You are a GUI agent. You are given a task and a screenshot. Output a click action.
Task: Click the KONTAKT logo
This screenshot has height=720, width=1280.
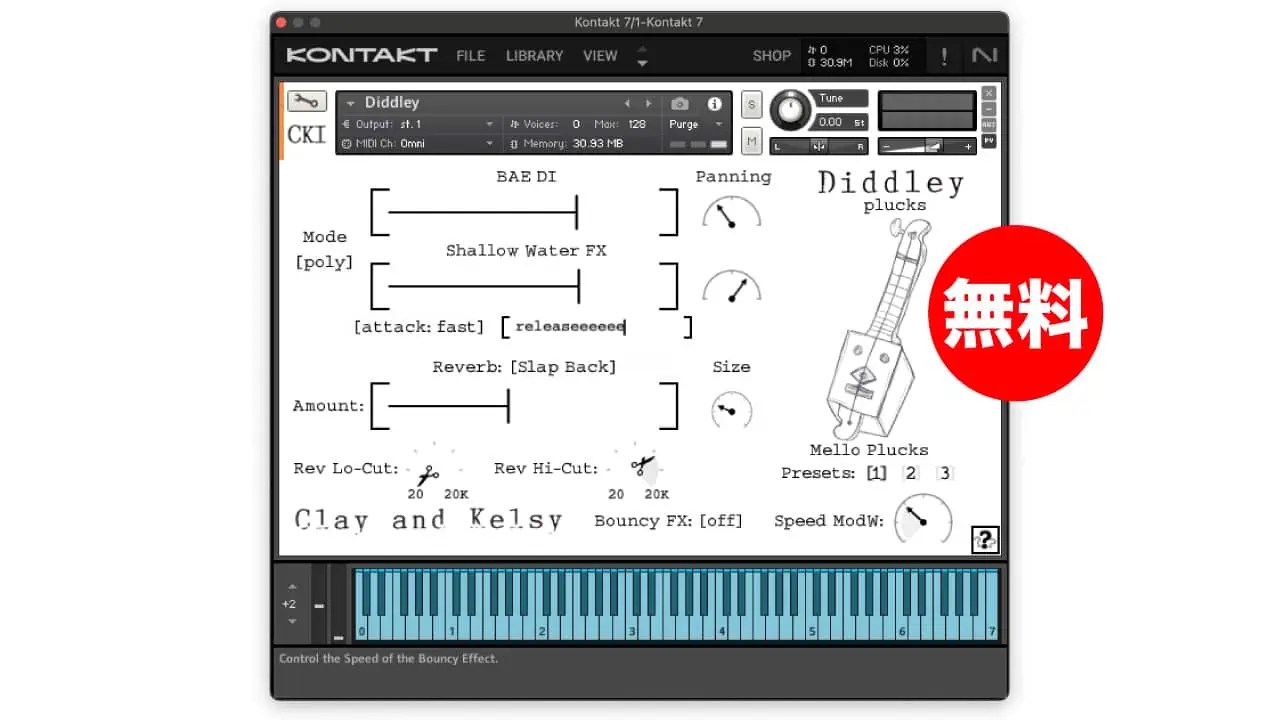pos(361,55)
